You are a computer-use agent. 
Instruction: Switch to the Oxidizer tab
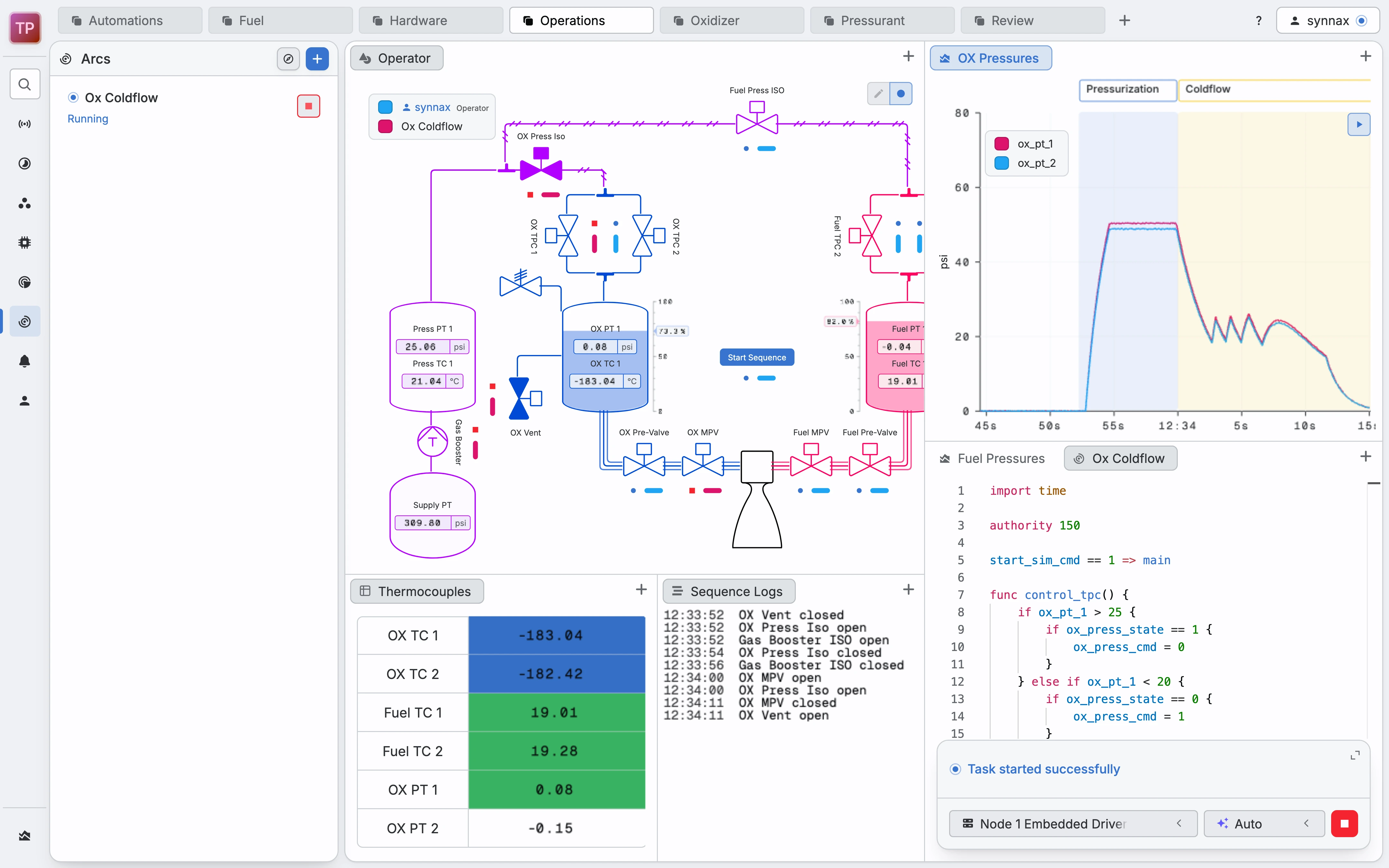click(x=732, y=21)
